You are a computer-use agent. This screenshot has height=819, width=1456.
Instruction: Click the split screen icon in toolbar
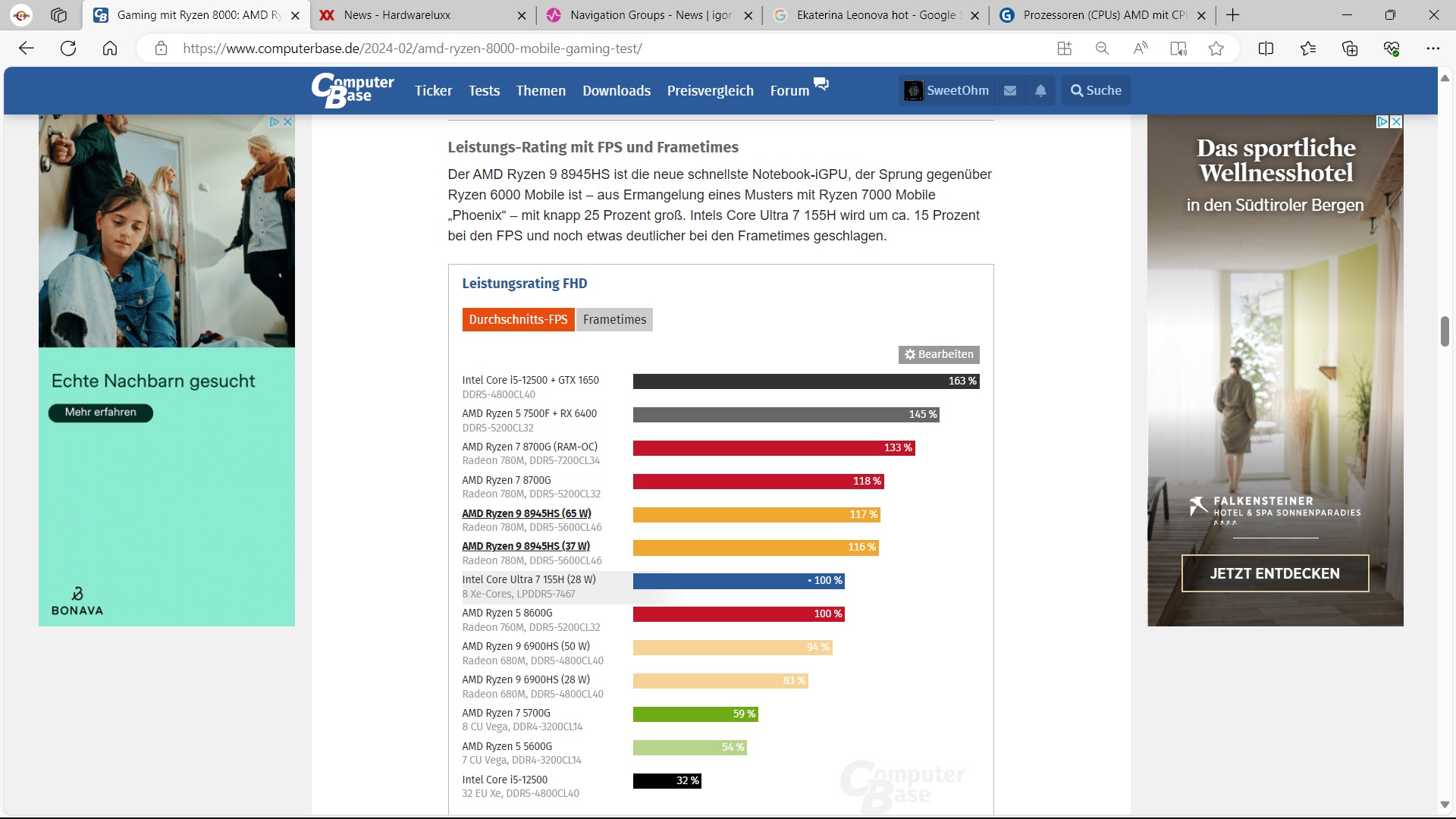[1266, 49]
